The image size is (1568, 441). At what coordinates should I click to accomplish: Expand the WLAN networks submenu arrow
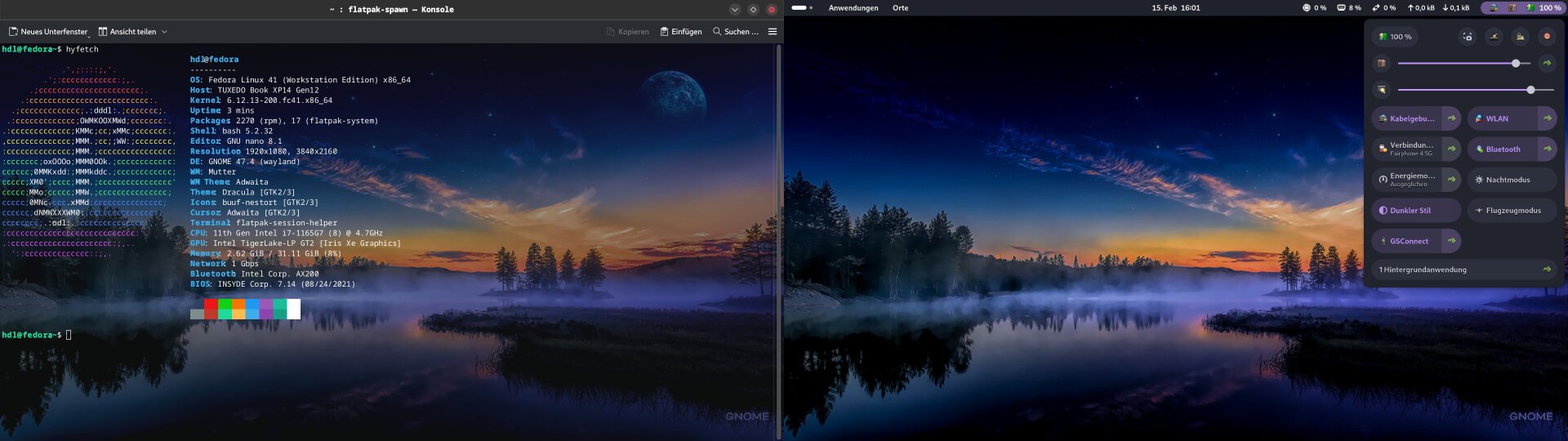point(1547,118)
